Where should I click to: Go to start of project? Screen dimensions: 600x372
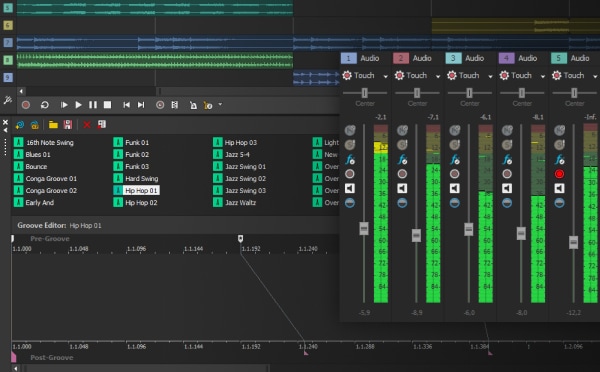126,105
